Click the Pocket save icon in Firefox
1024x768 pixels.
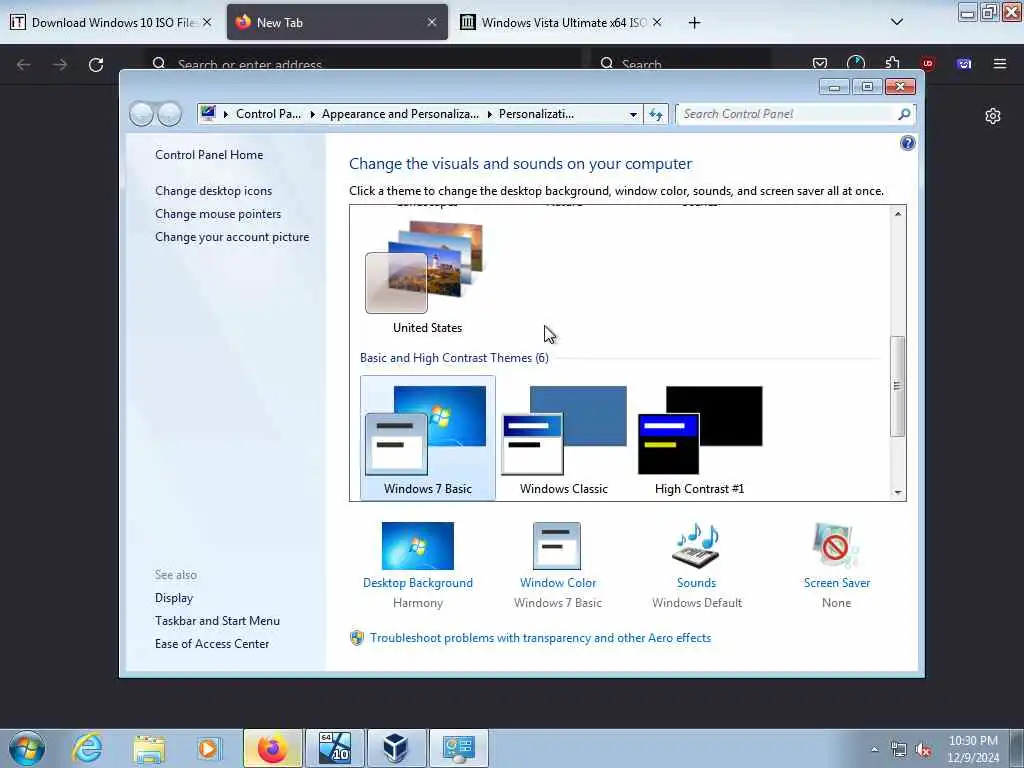pyautogui.click(x=820, y=63)
